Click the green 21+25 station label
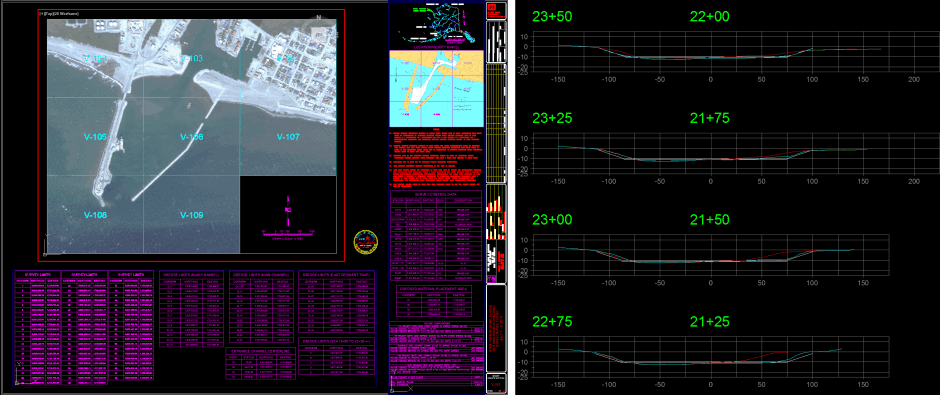 coord(709,322)
